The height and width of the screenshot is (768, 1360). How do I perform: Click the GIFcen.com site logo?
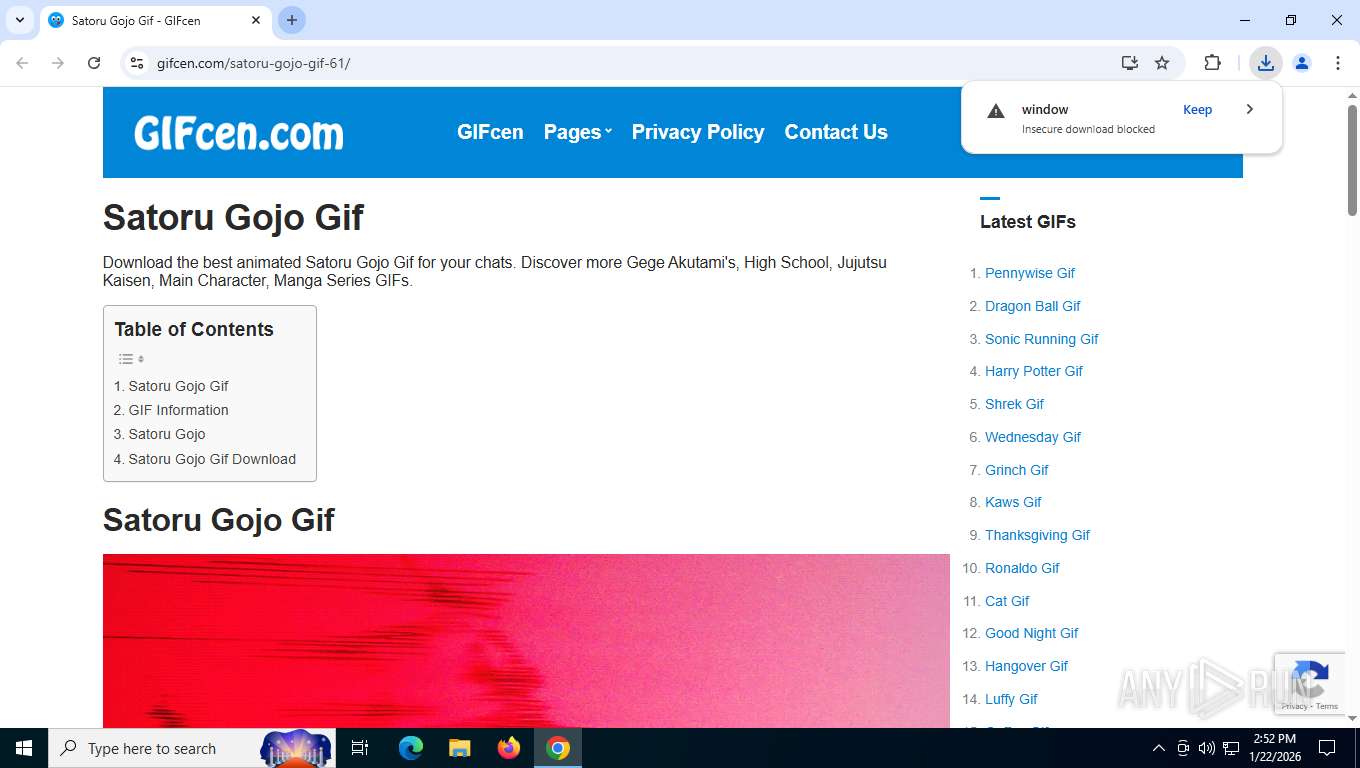coord(238,132)
